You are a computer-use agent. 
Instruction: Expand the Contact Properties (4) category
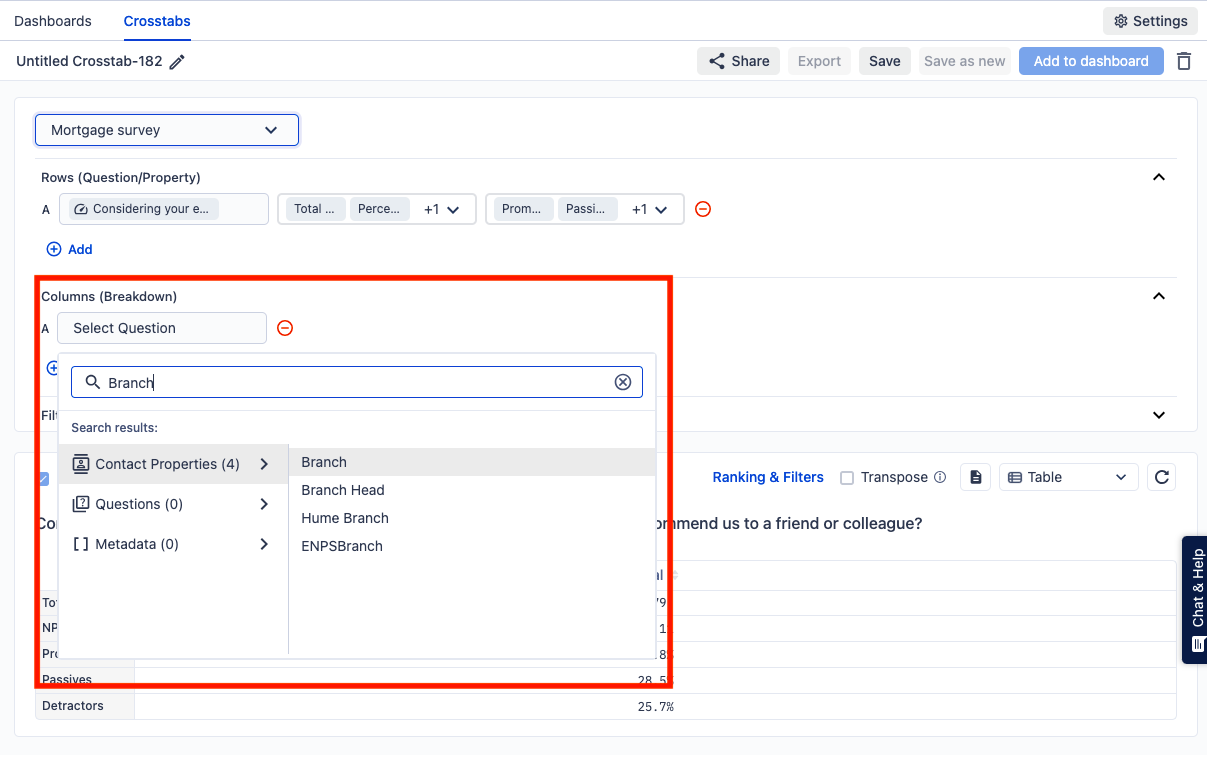172,464
